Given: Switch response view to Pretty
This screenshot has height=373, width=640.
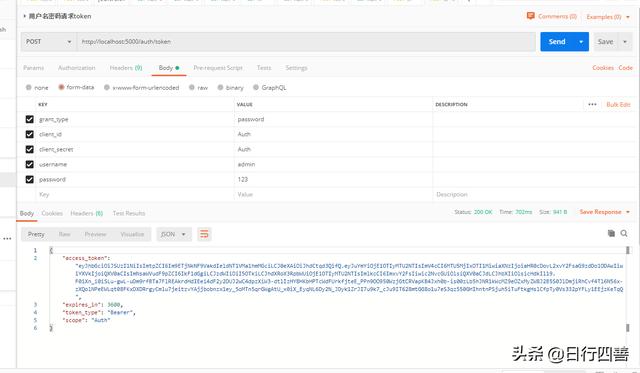Looking at the screenshot, I should [x=36, y=234].
